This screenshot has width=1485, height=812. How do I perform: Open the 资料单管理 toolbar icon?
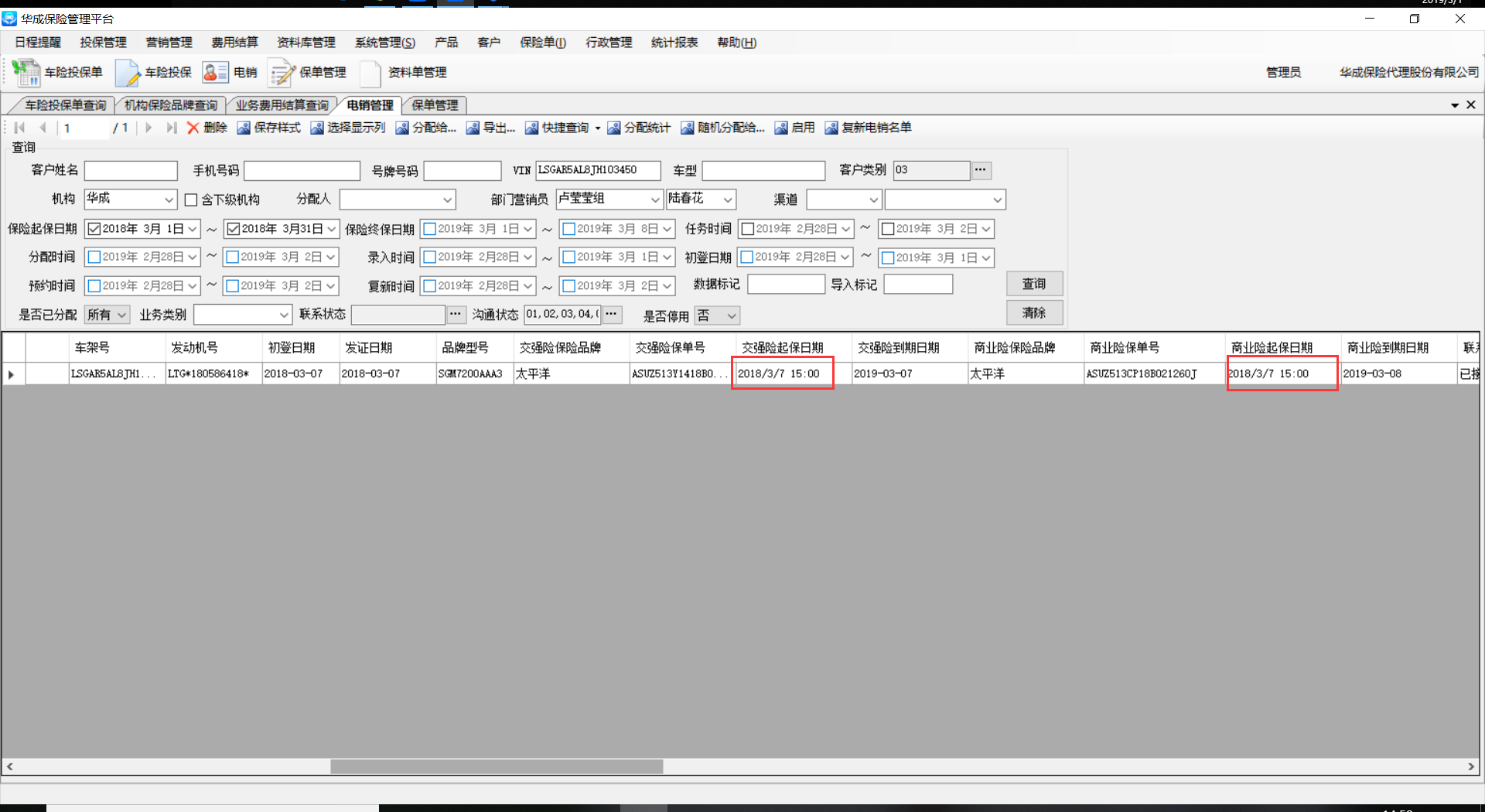(x=403, y=73)
